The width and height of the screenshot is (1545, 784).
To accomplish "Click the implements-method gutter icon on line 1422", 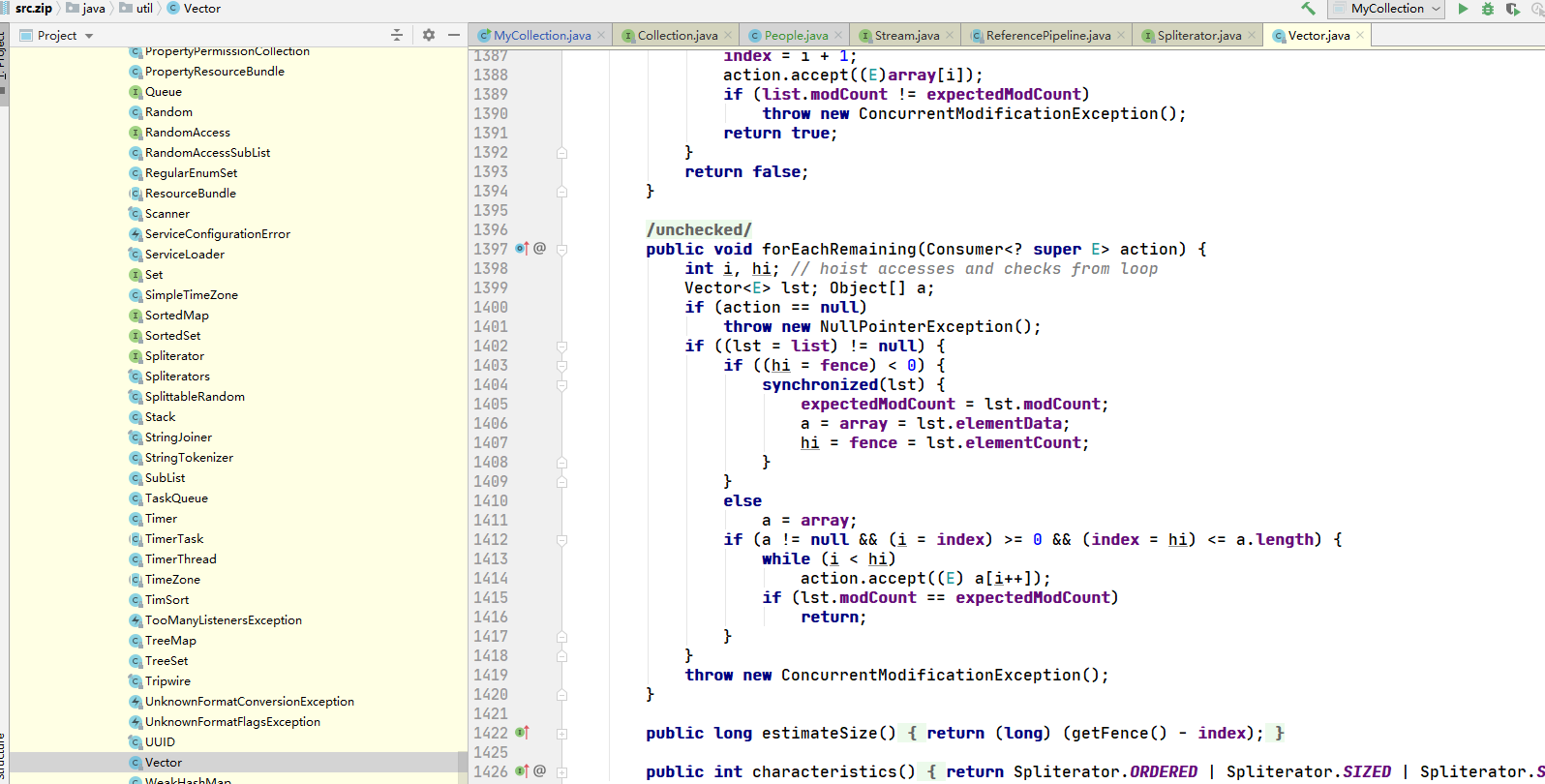I will 522,733.
